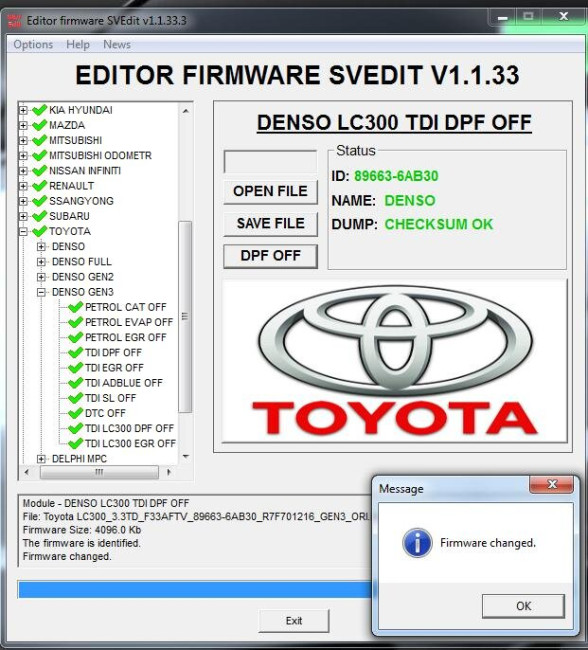Click checkmark icon of TDI DPF OFF
Screen dimensions: 588x650
[75, 352]
